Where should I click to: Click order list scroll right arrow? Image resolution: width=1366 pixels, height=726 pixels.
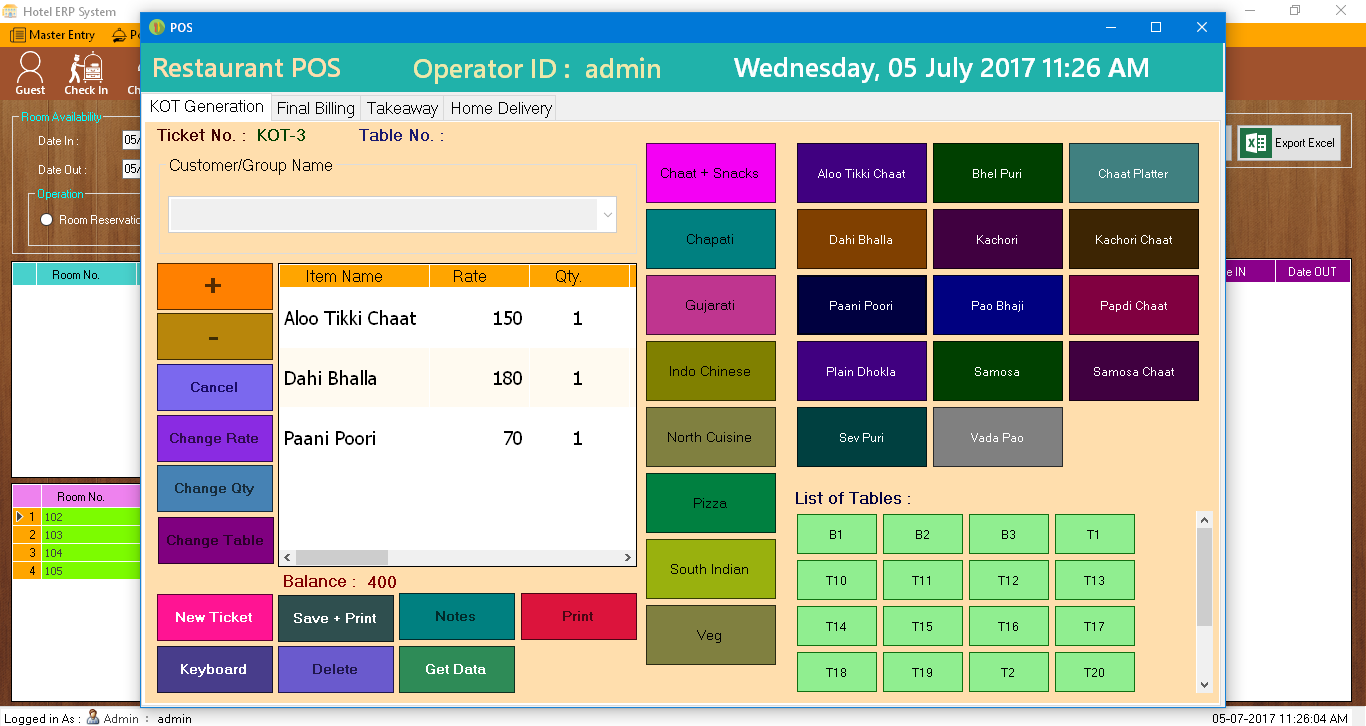pos(628,557)
